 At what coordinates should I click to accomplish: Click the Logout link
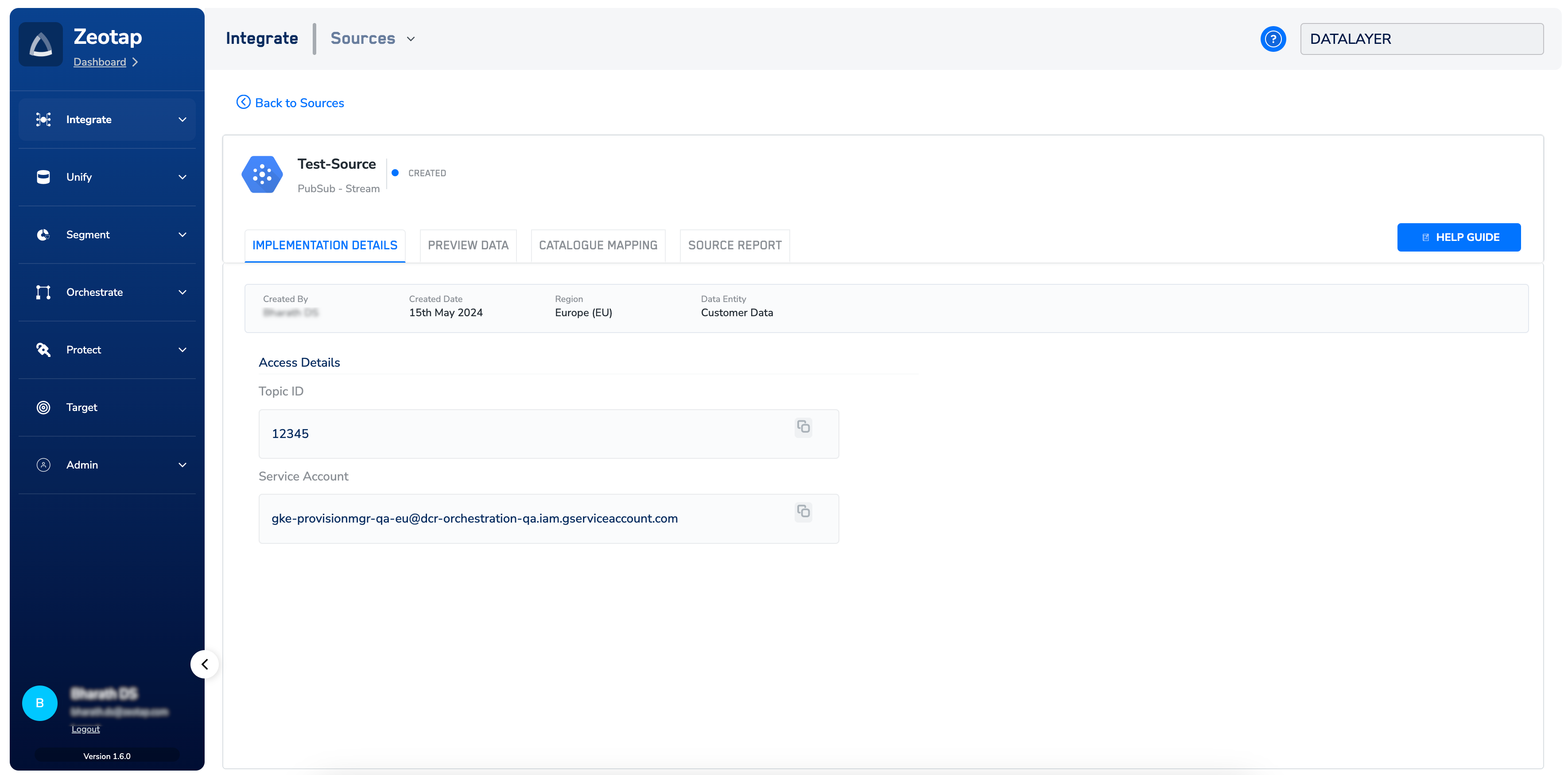click(x=86, y=729)
